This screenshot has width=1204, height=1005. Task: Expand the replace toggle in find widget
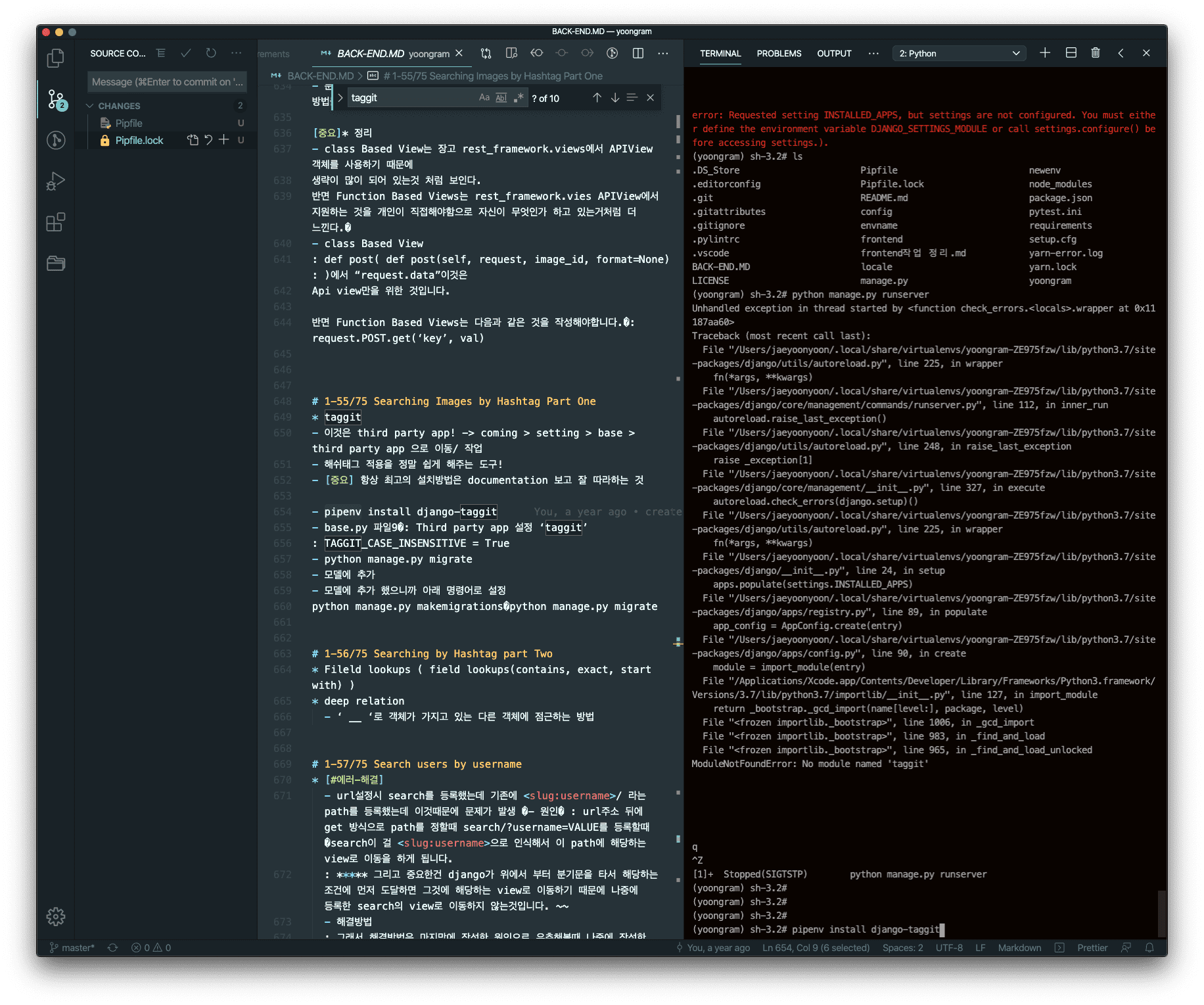tap(340, 98)
